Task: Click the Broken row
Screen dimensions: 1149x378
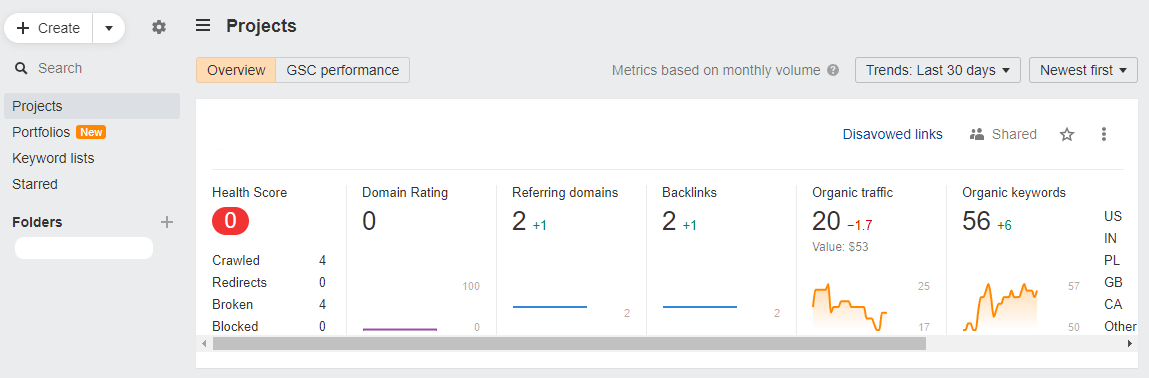Action: [x=269, y=304]
